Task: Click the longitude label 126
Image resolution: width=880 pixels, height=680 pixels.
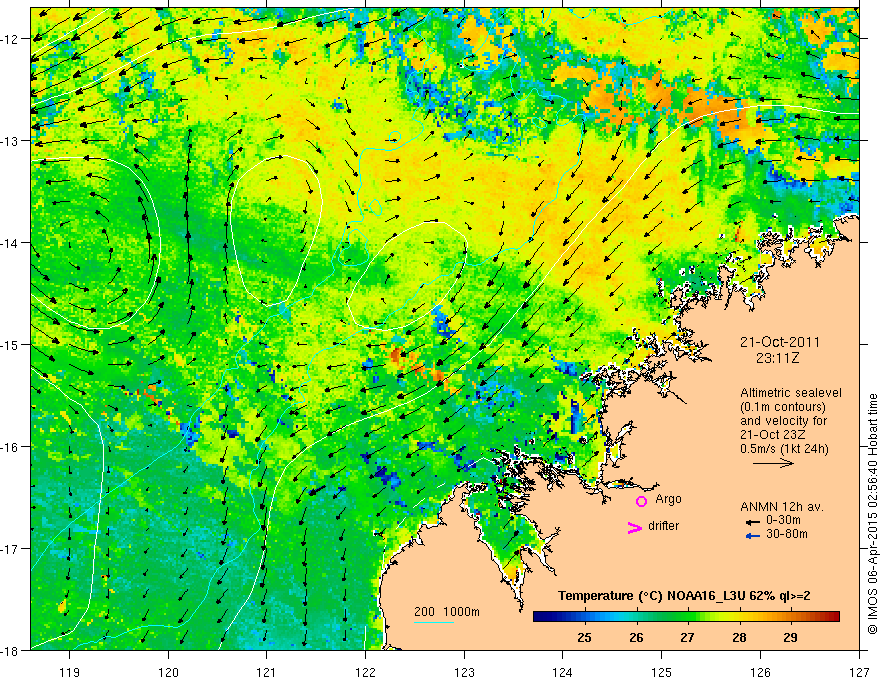Action: click(760, 672)
